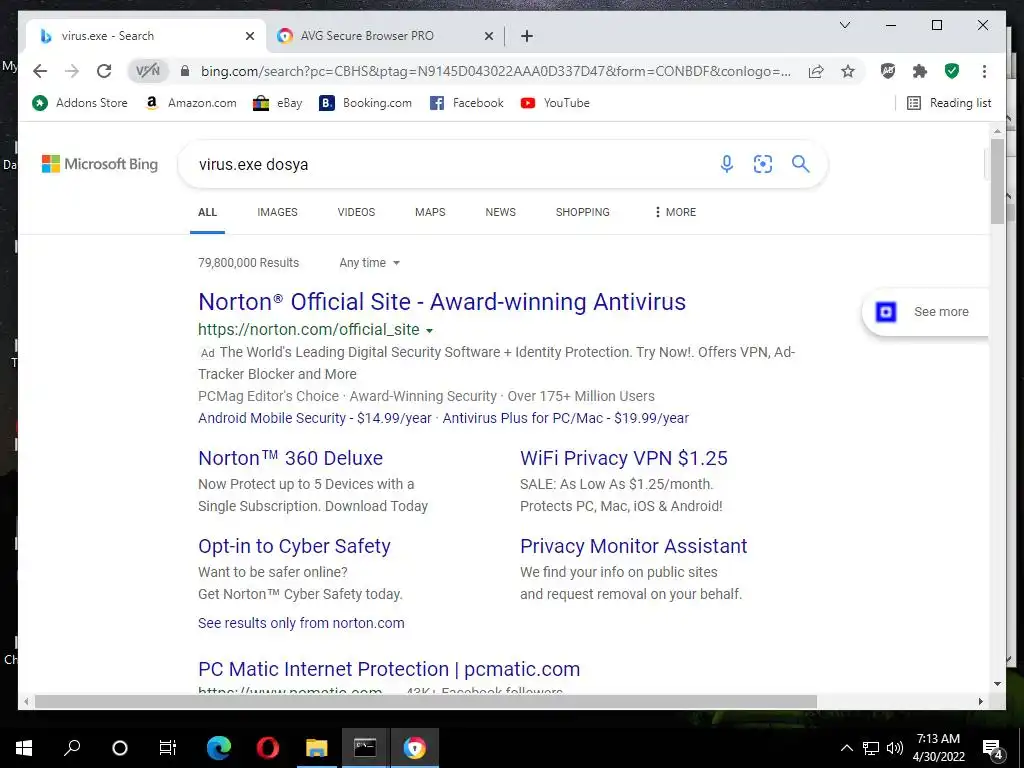1024x768 pixels.
Task: Click the See more side button
Action: 926,312
